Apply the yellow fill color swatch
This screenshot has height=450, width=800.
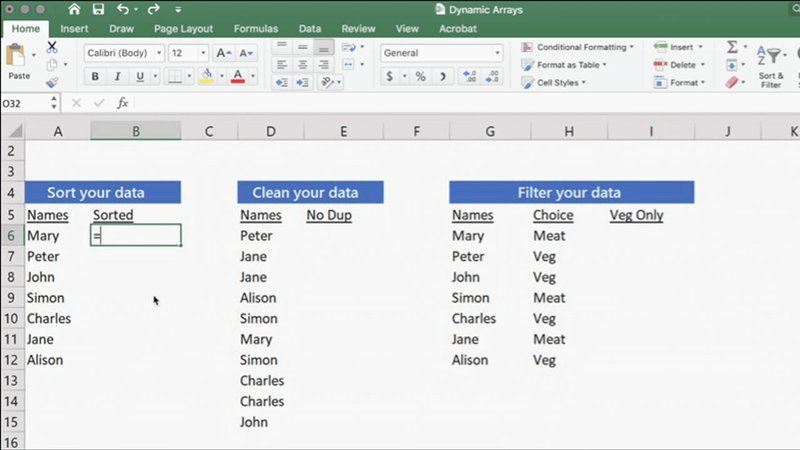[x=206, y=77]
